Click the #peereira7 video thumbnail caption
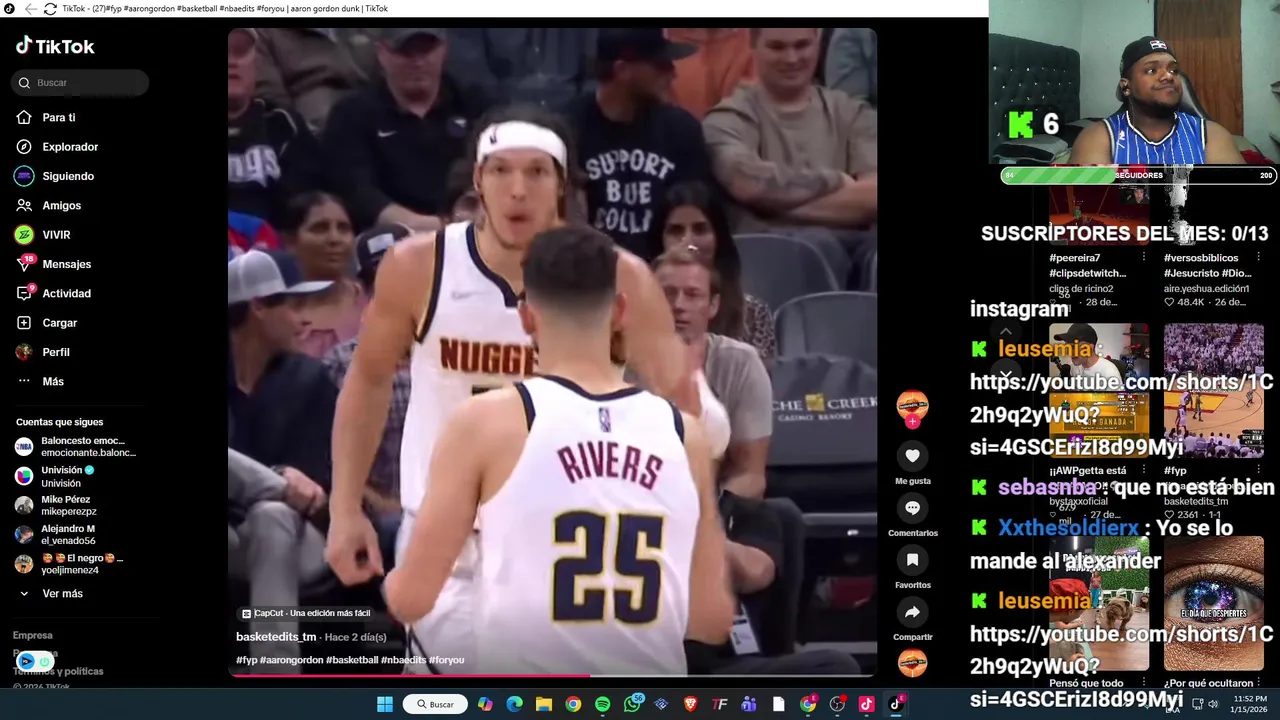This screenshot has width=1280, height=720. click(1088, 265)
